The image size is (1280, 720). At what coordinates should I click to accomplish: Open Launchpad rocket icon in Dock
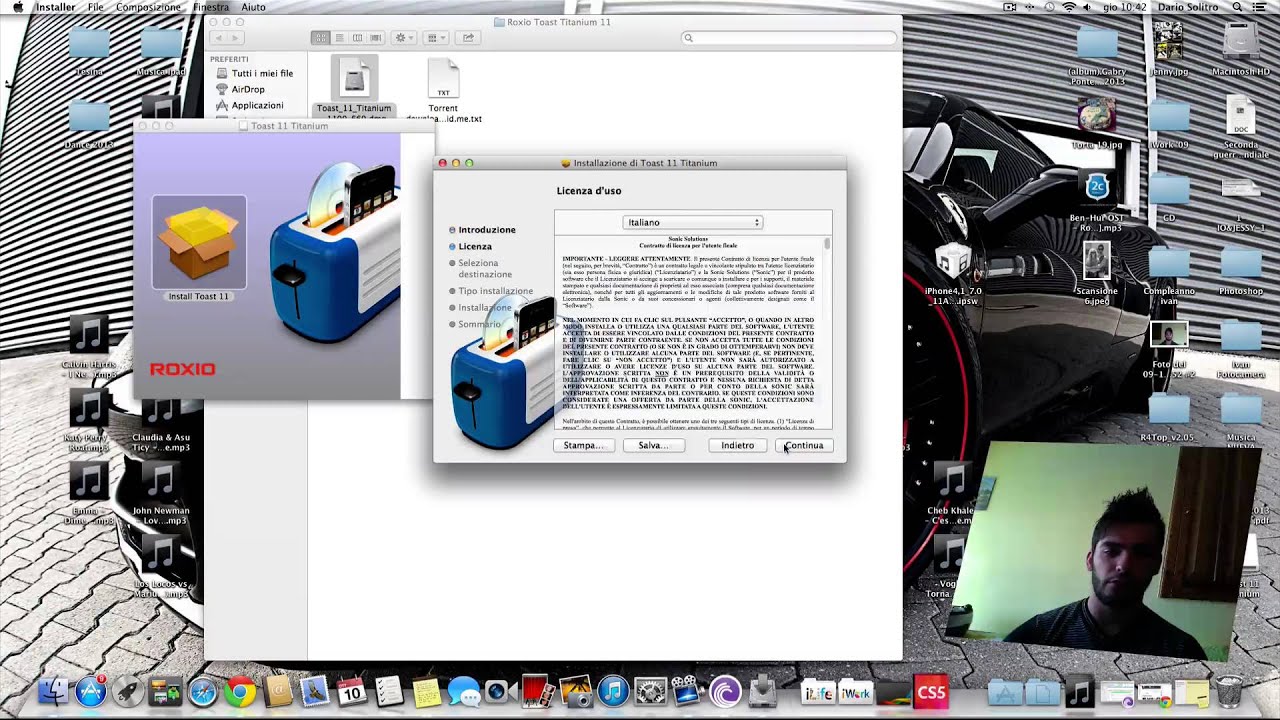click(x=127, y=691)
